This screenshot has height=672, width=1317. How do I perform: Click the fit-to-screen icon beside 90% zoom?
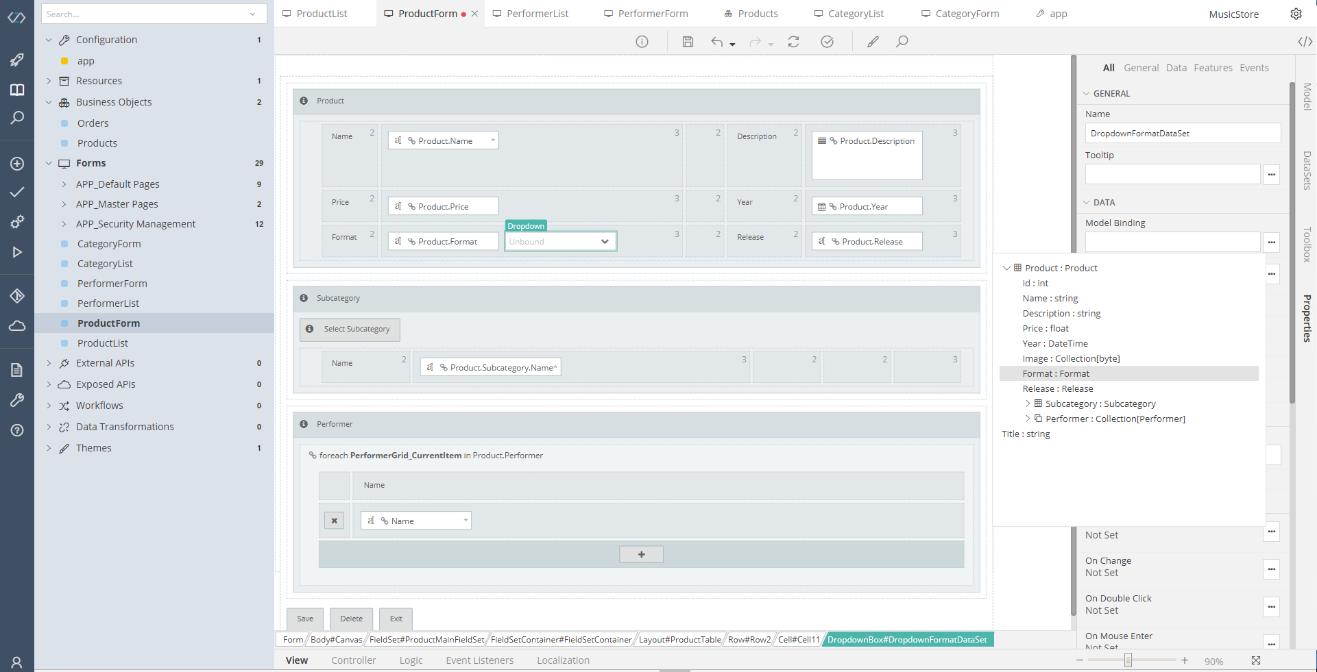click(x=1256, y=660)
